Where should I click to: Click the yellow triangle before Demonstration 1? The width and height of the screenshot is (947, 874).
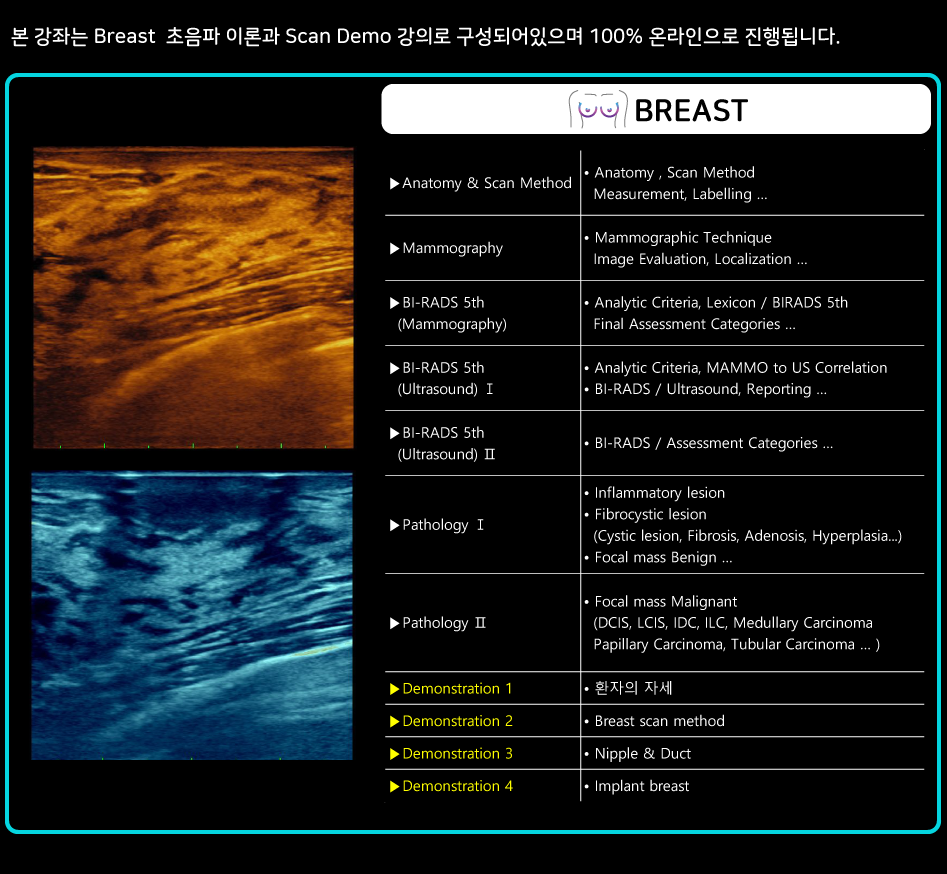click(394, 689)
